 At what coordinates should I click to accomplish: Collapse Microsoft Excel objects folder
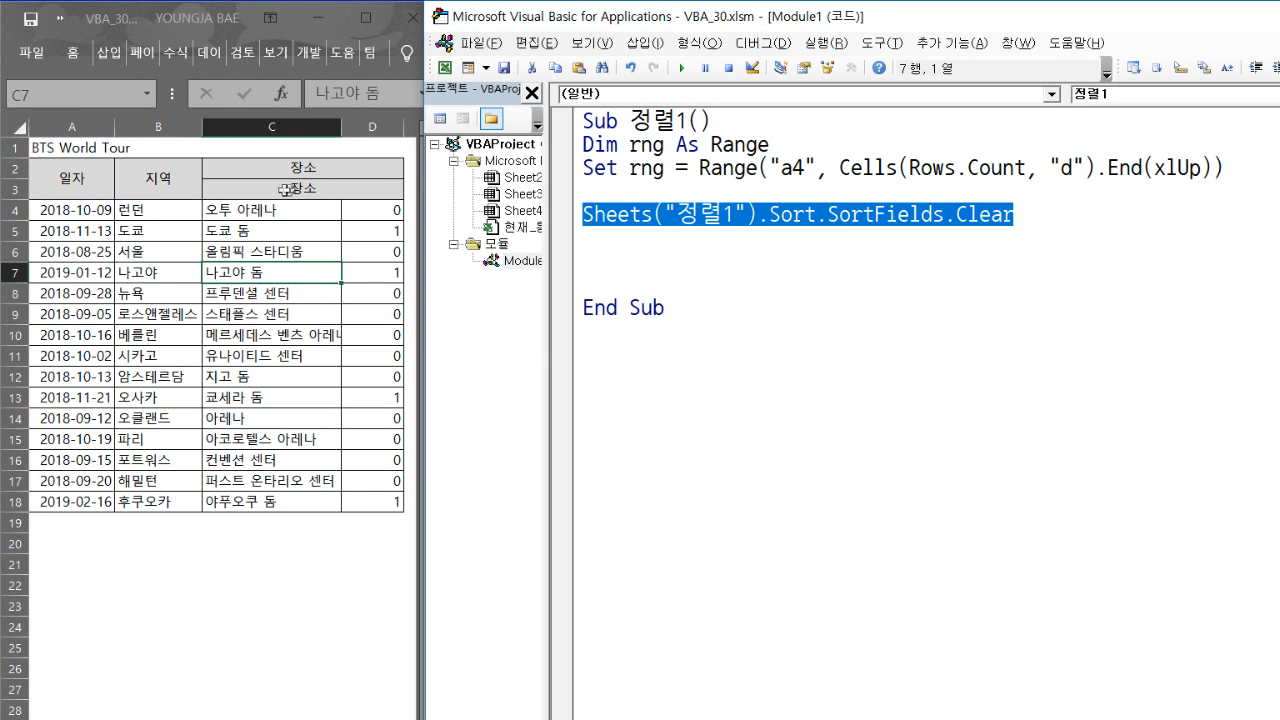click(x=452, y=161)
